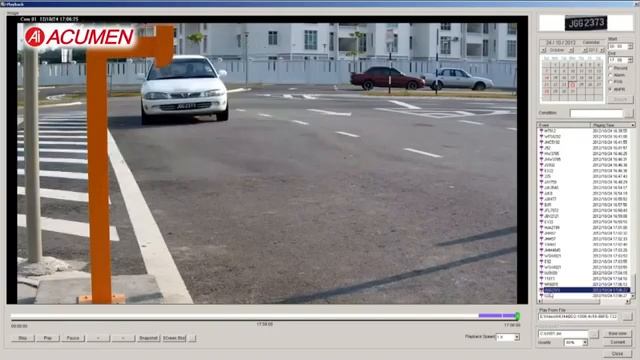Select date 31 in the October calendar

[x=572, y=91]
